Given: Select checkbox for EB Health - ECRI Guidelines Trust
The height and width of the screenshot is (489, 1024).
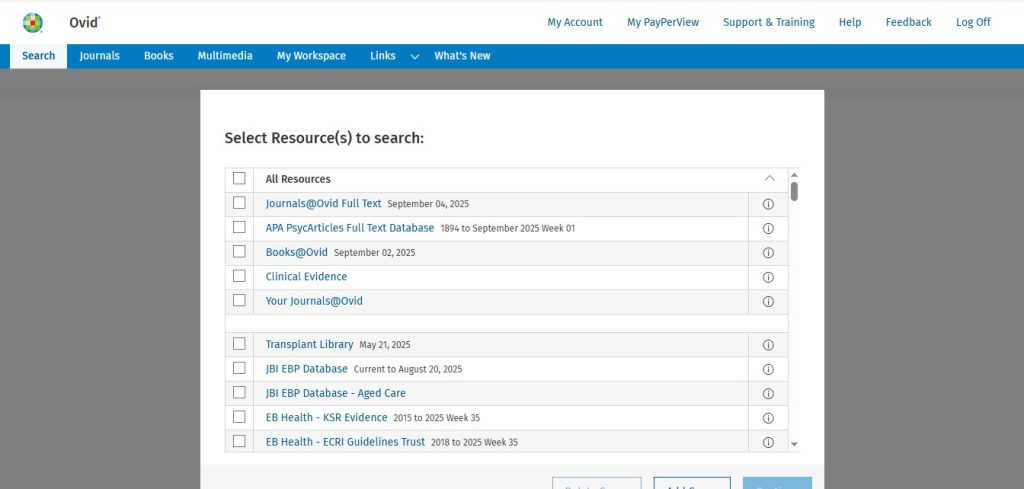Looking at the screenshot, I should point(239,441).
